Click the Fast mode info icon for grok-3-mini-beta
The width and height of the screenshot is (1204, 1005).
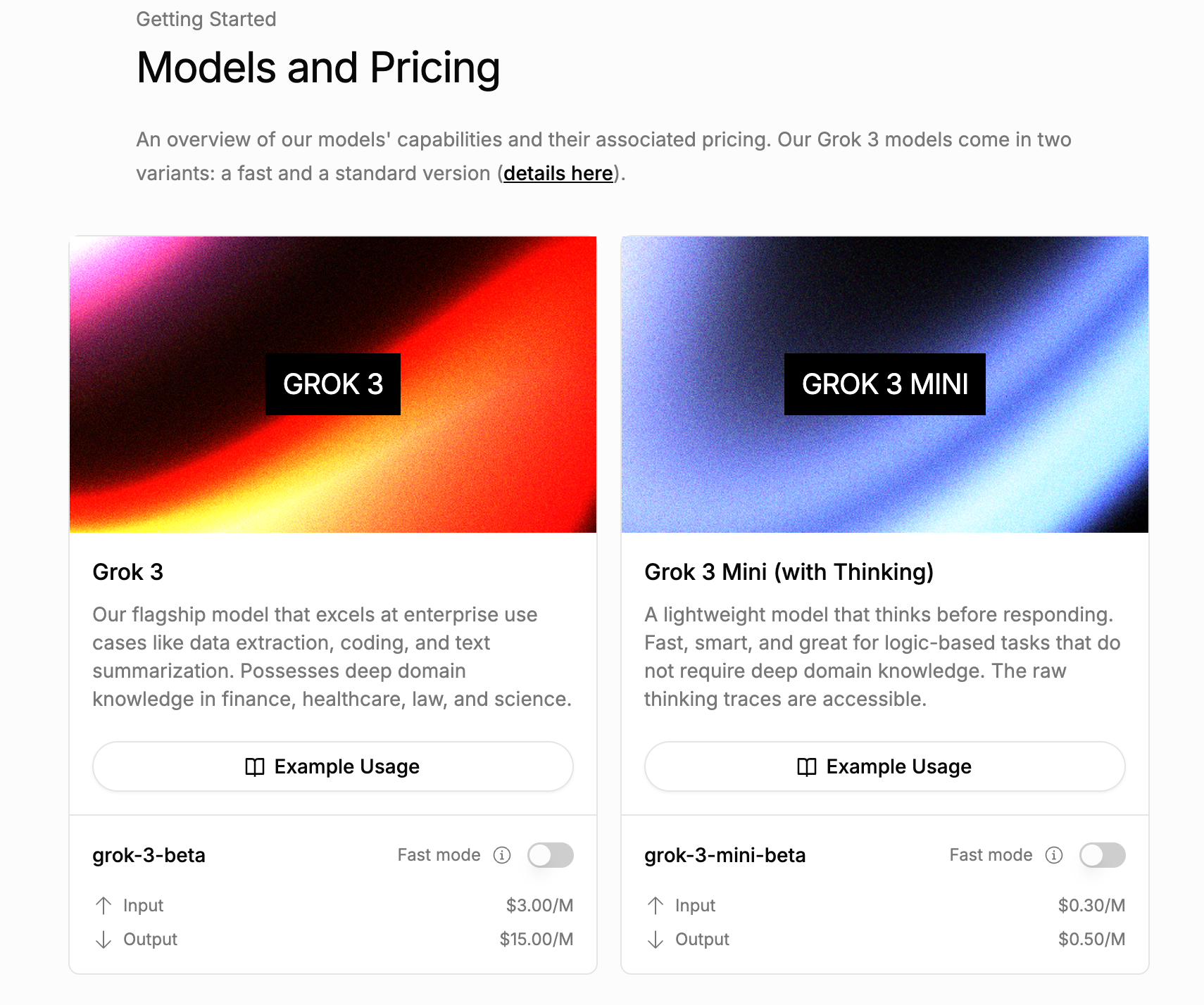(1054, 855)
